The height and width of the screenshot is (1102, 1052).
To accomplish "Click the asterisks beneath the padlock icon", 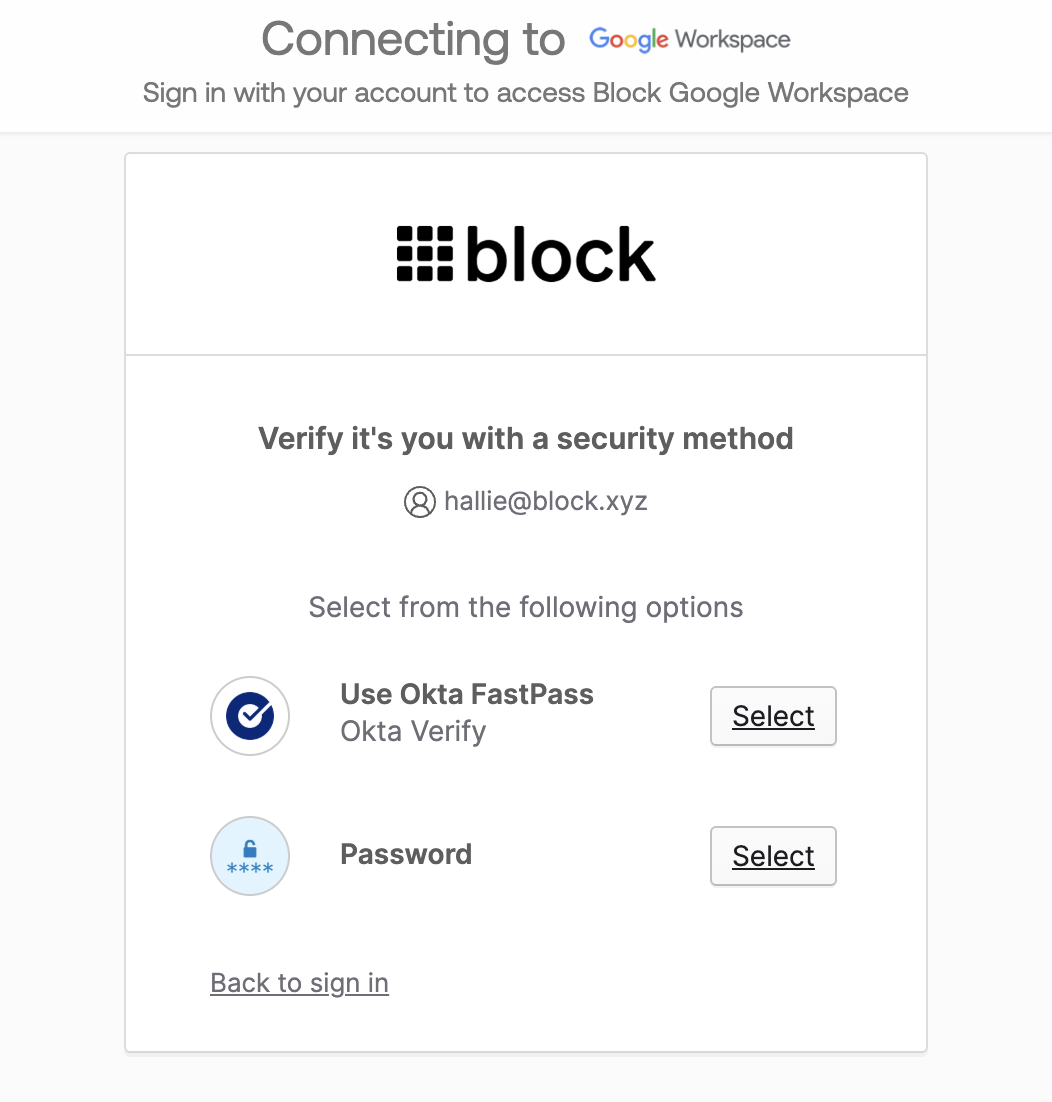I will click(250, 869).
